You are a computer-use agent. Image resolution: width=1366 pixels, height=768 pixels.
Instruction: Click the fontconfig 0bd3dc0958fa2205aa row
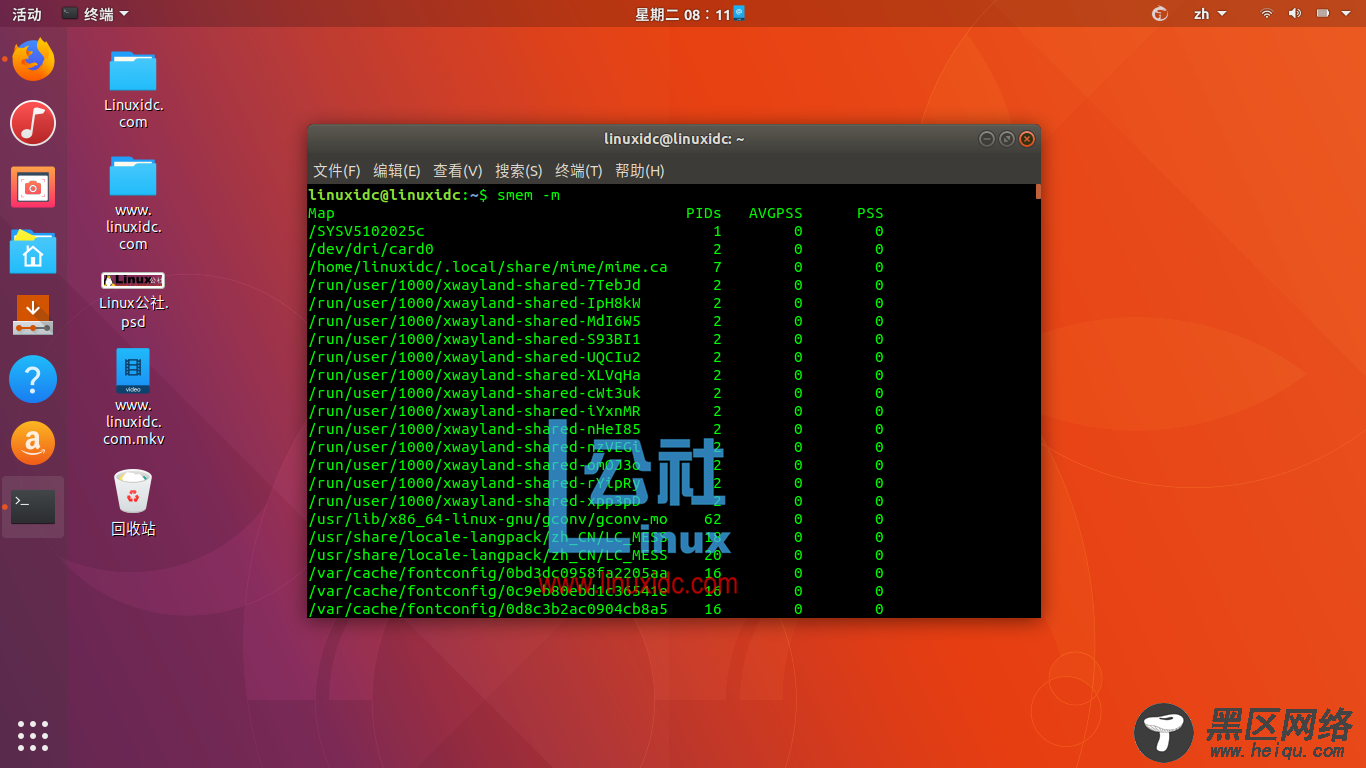[595, 573]
